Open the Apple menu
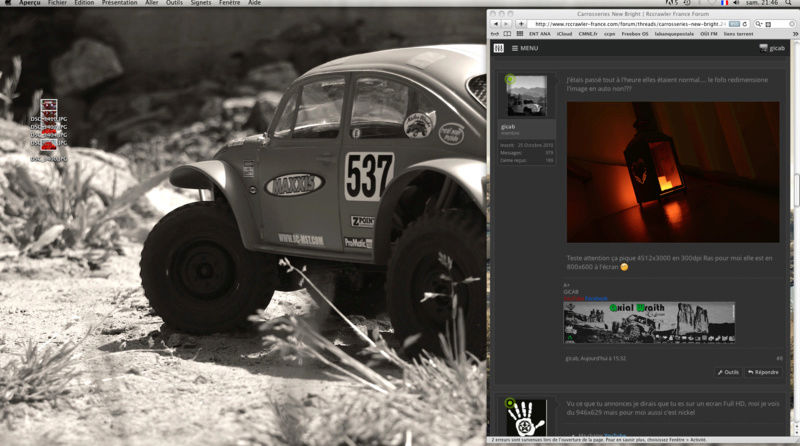Viewport: 800px width, 446px height. point(7,3)
